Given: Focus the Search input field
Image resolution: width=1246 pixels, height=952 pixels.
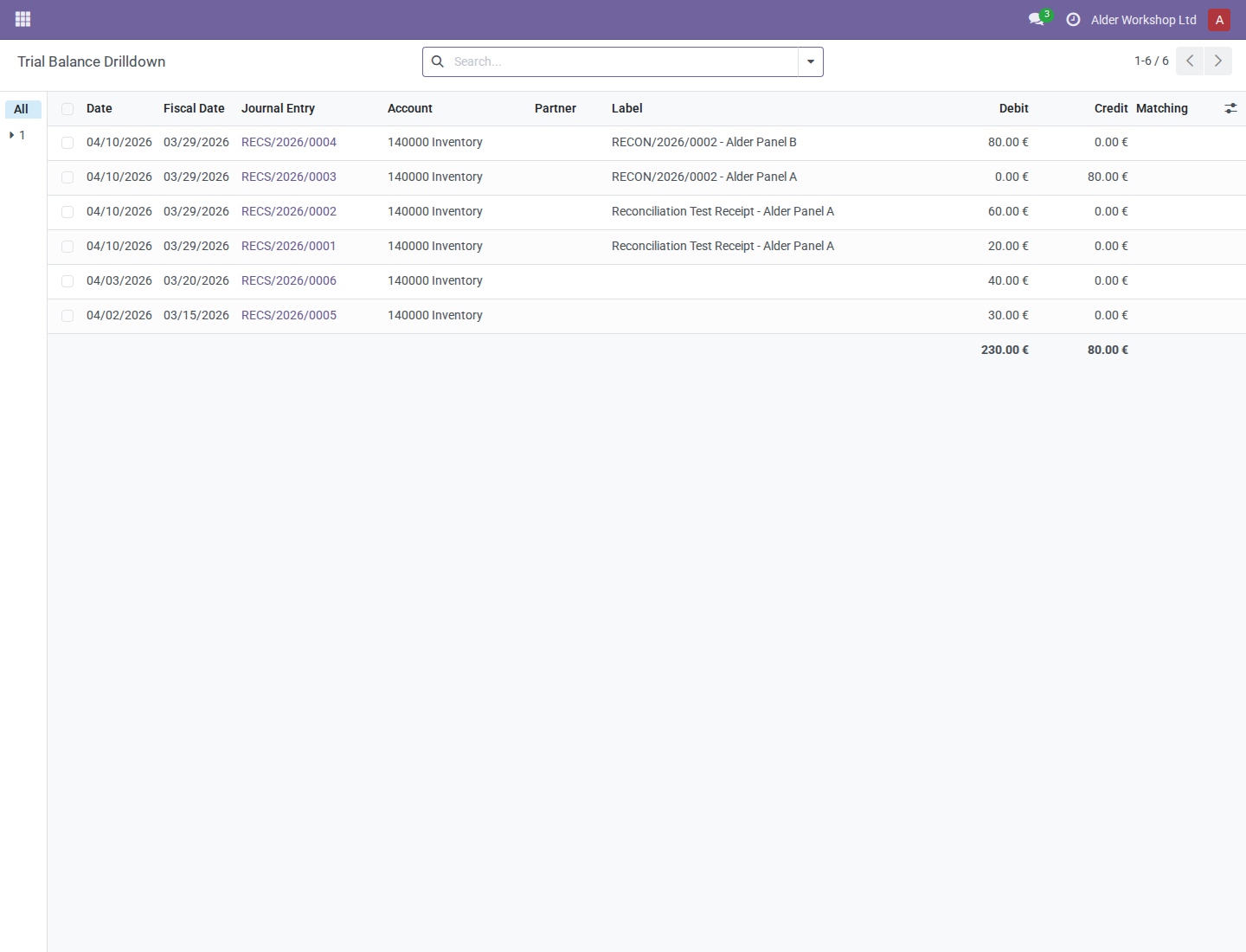Looking at the screenshot, I should [x=623, y=61].
